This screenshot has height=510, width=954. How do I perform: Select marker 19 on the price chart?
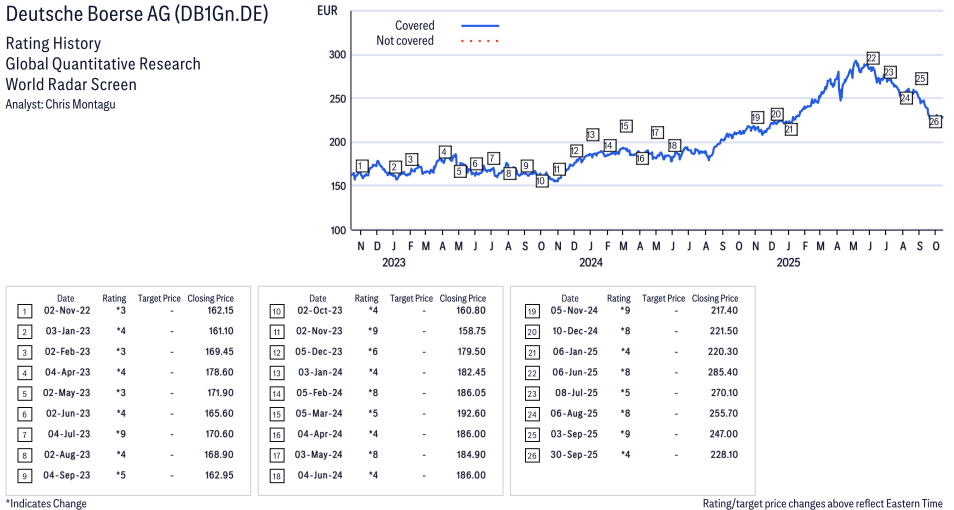click(756, 118)
